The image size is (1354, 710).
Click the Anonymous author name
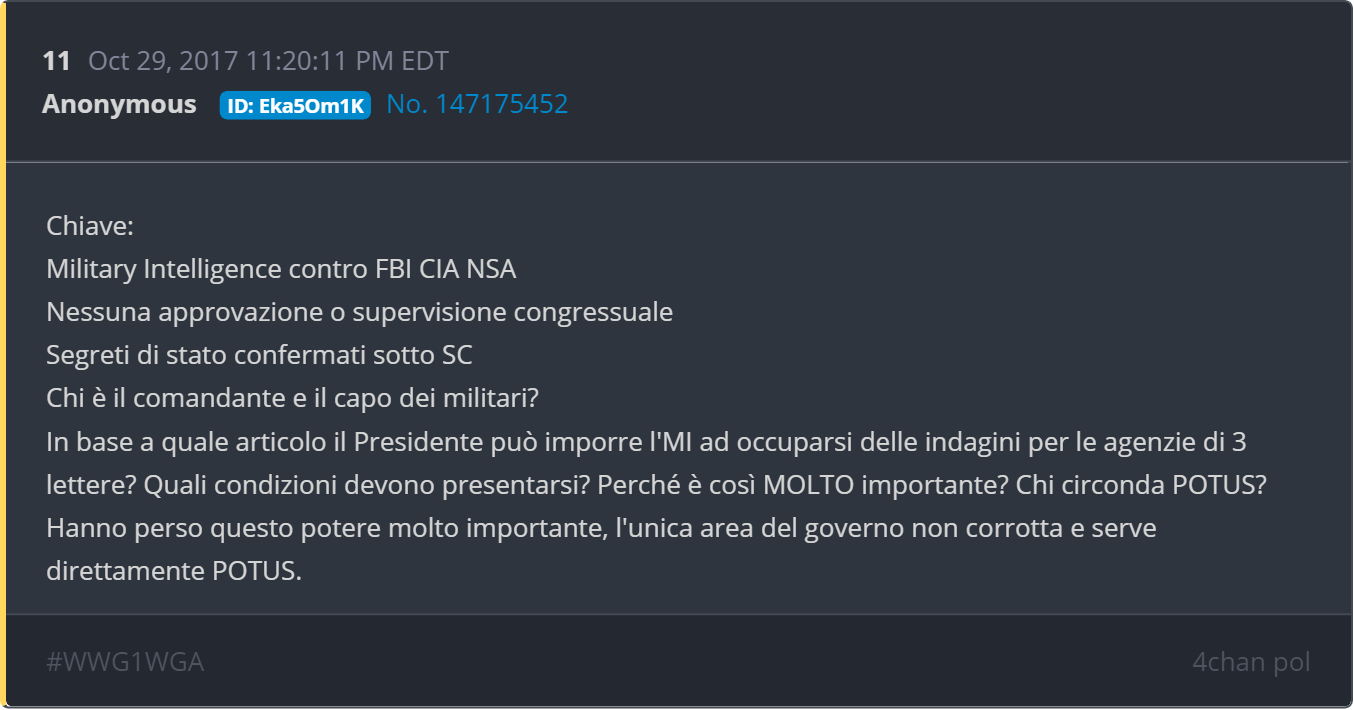click(x=119, y=104)
